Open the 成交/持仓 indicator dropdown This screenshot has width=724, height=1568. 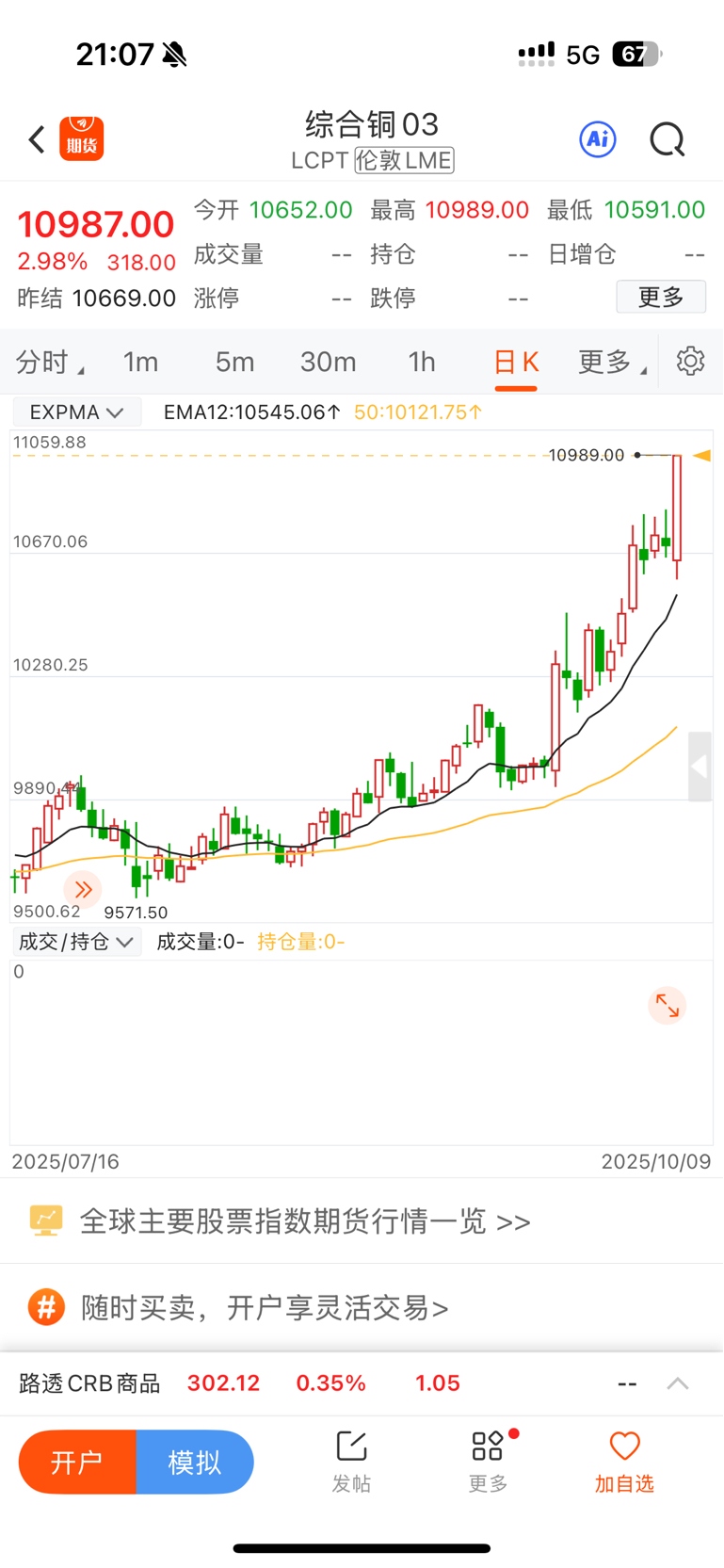click(x=76, y=942)
